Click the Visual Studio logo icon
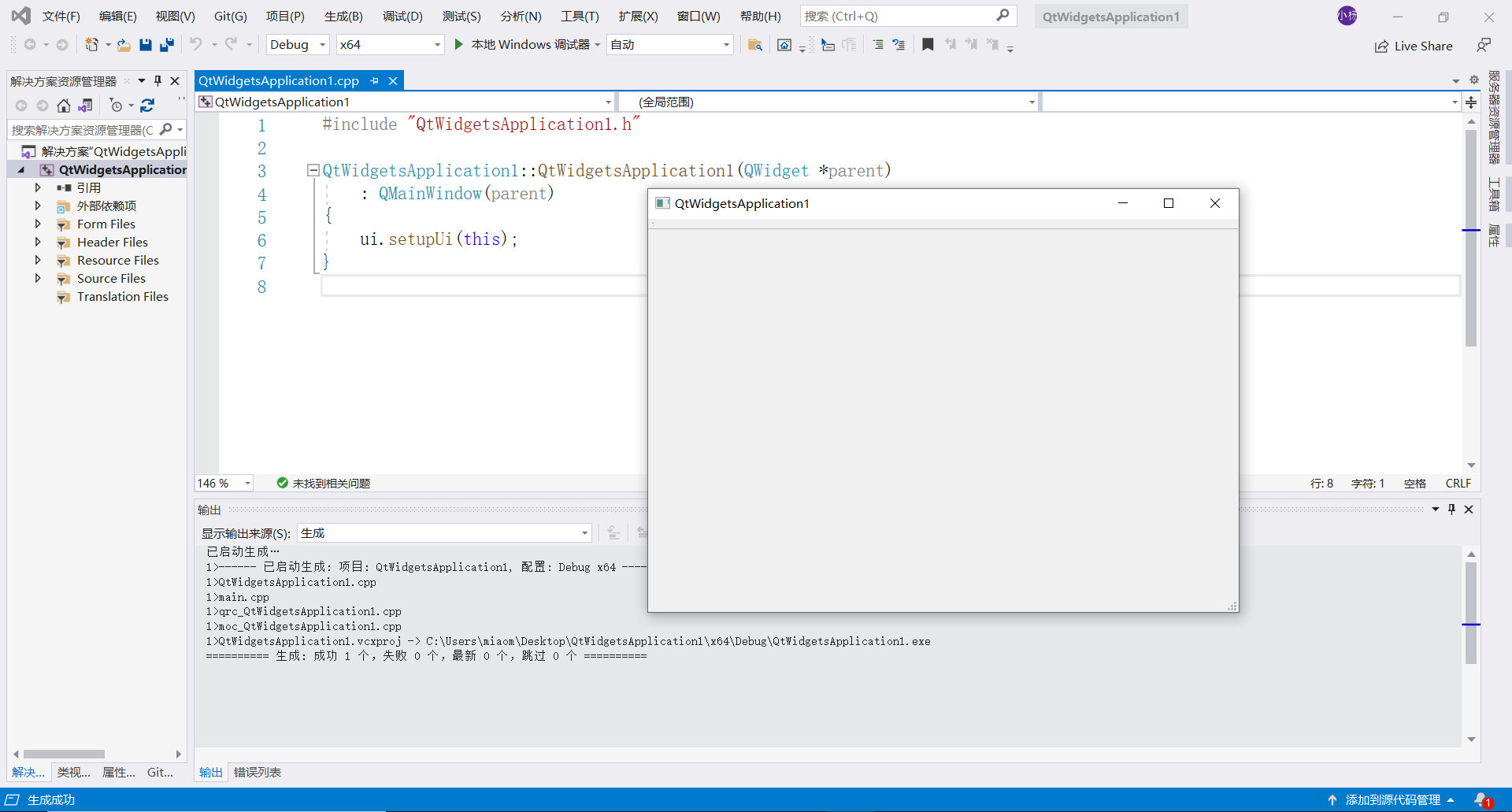The image size is (1512, 812). [21, 16]
